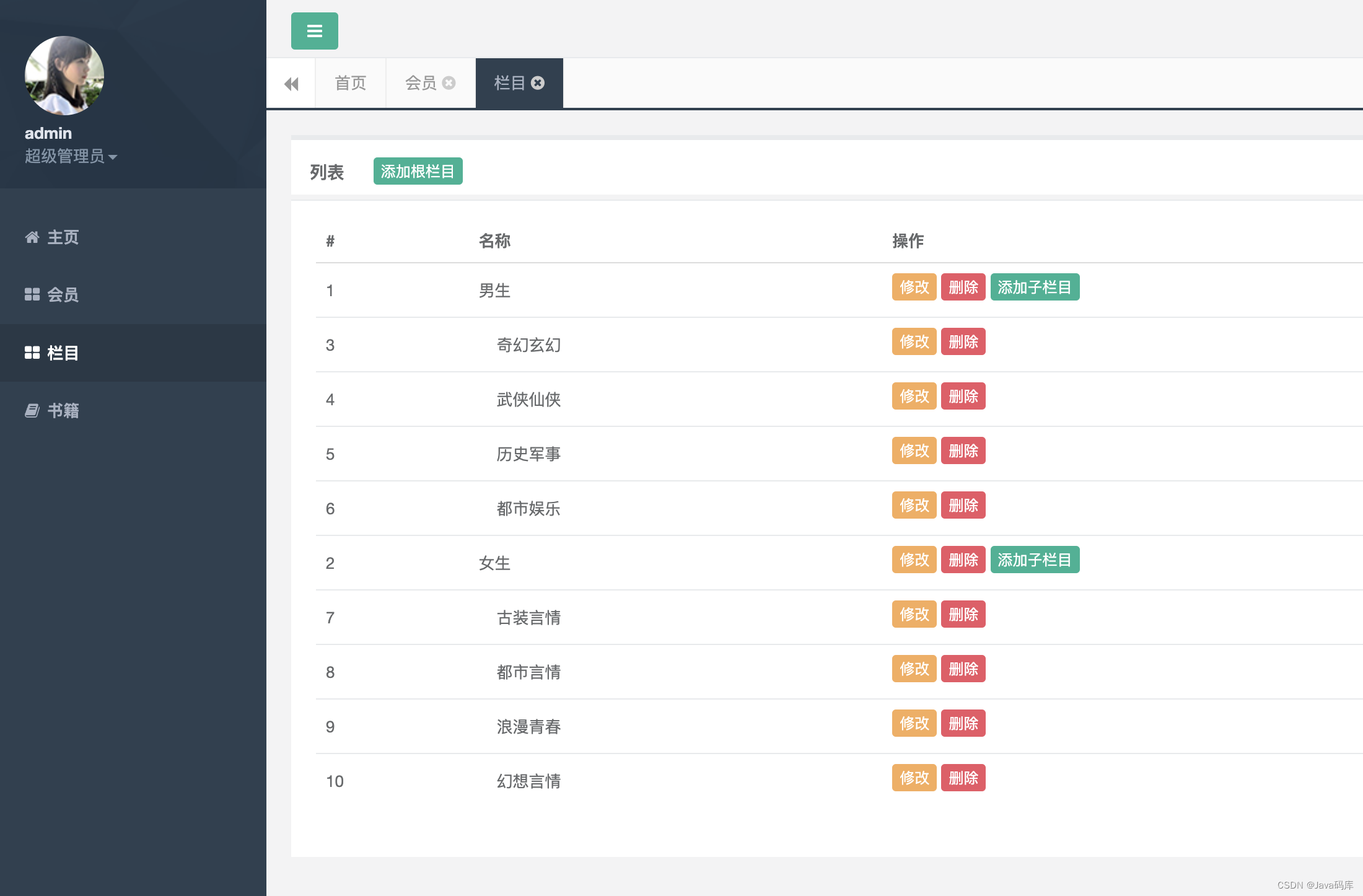Open 书籍 via the book icon in the sidebar
The image size is (1363, 896).
pyautogui.click(x=32, y=410)
